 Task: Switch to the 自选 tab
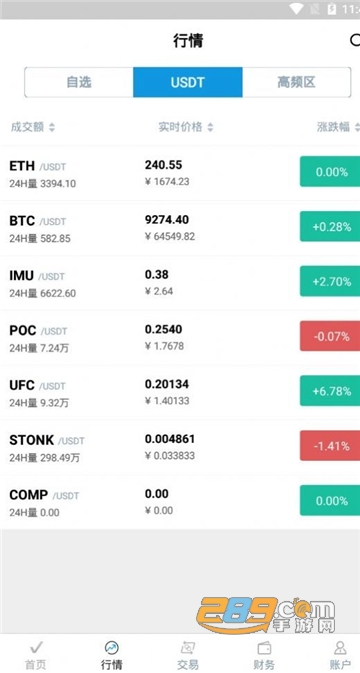click(79, 82)
